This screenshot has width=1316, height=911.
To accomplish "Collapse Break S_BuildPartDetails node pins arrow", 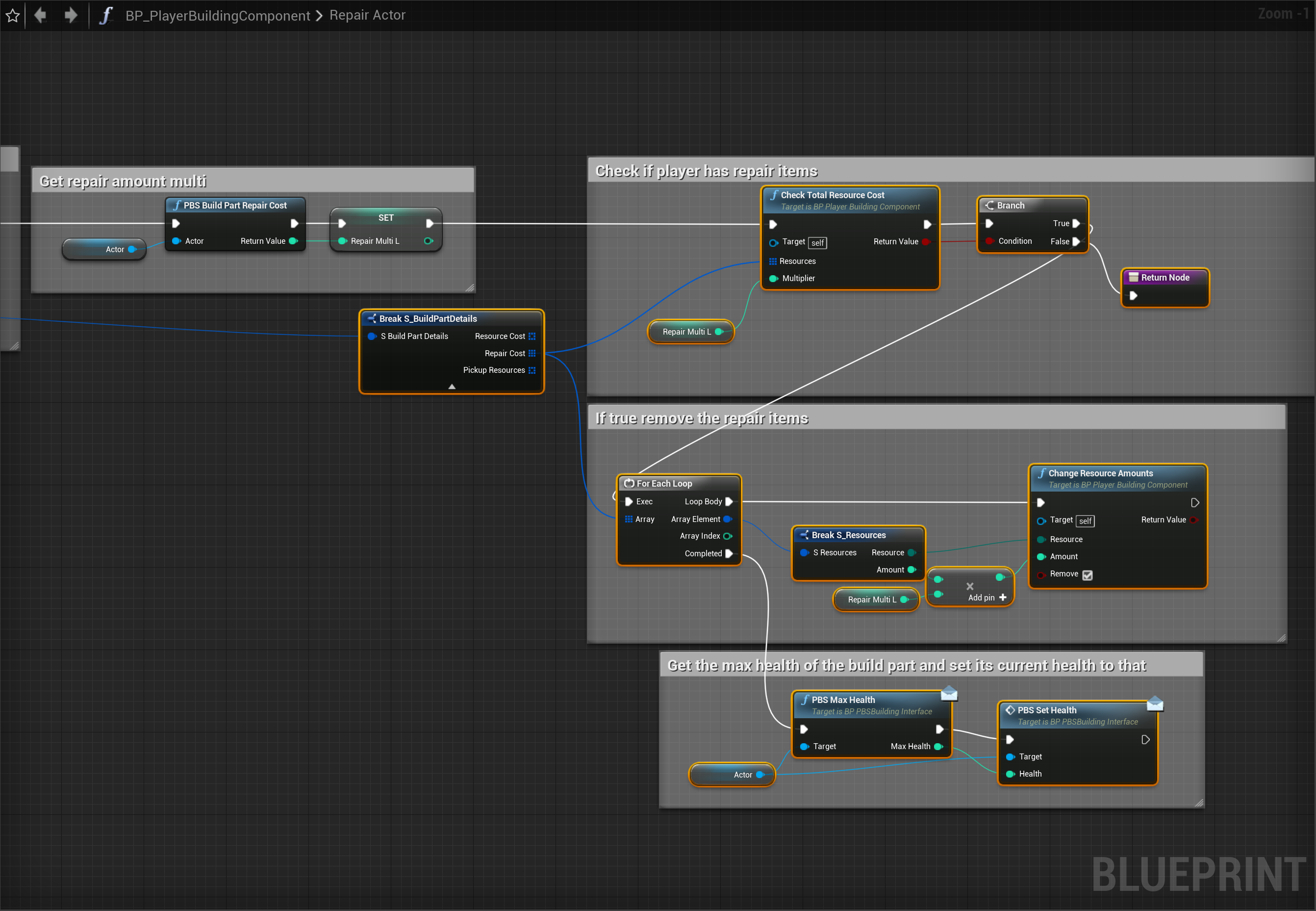I will pyautogui.click(x=452, y=387).
